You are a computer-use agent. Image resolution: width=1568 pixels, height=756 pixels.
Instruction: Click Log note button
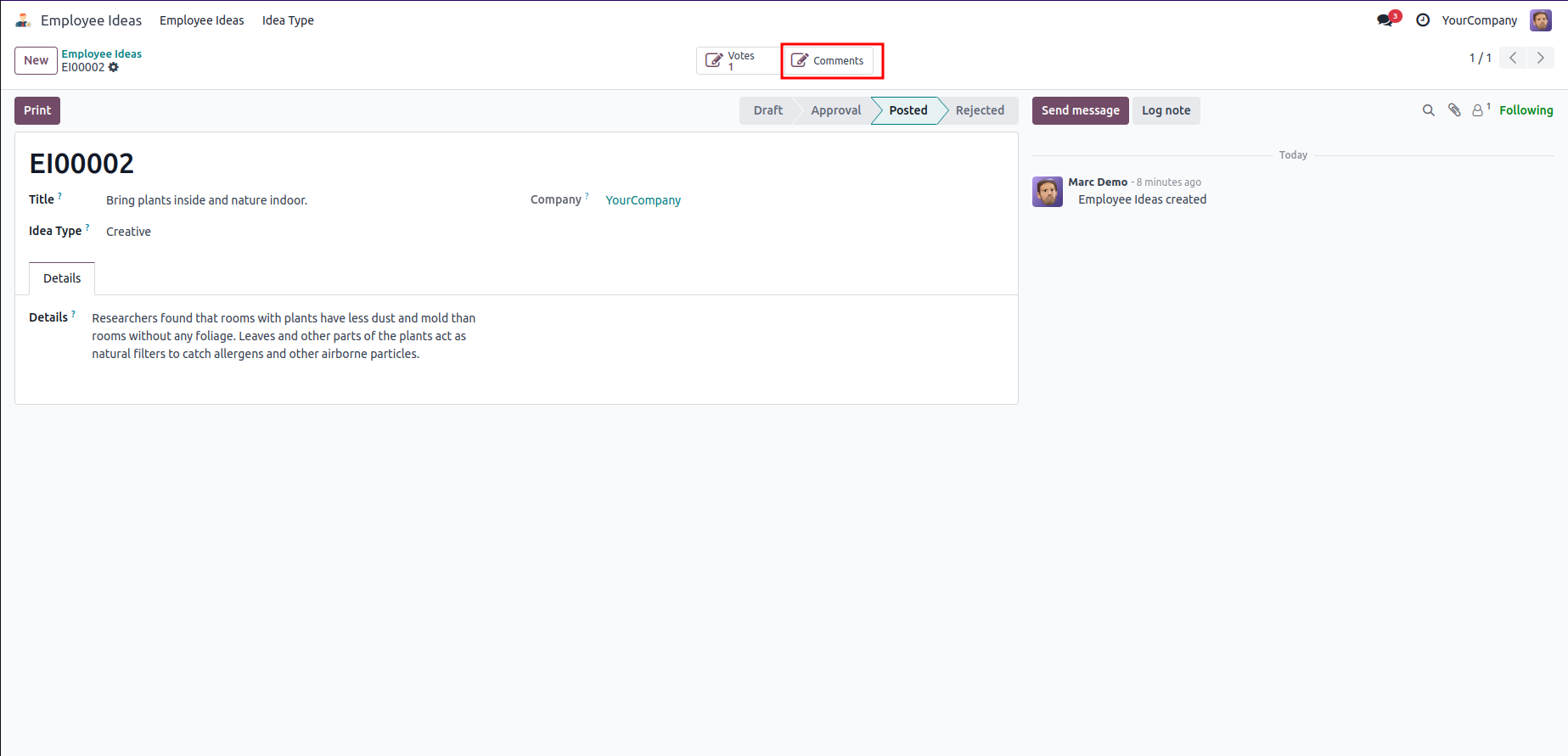pyautogui.click(x=1166, y=110)
